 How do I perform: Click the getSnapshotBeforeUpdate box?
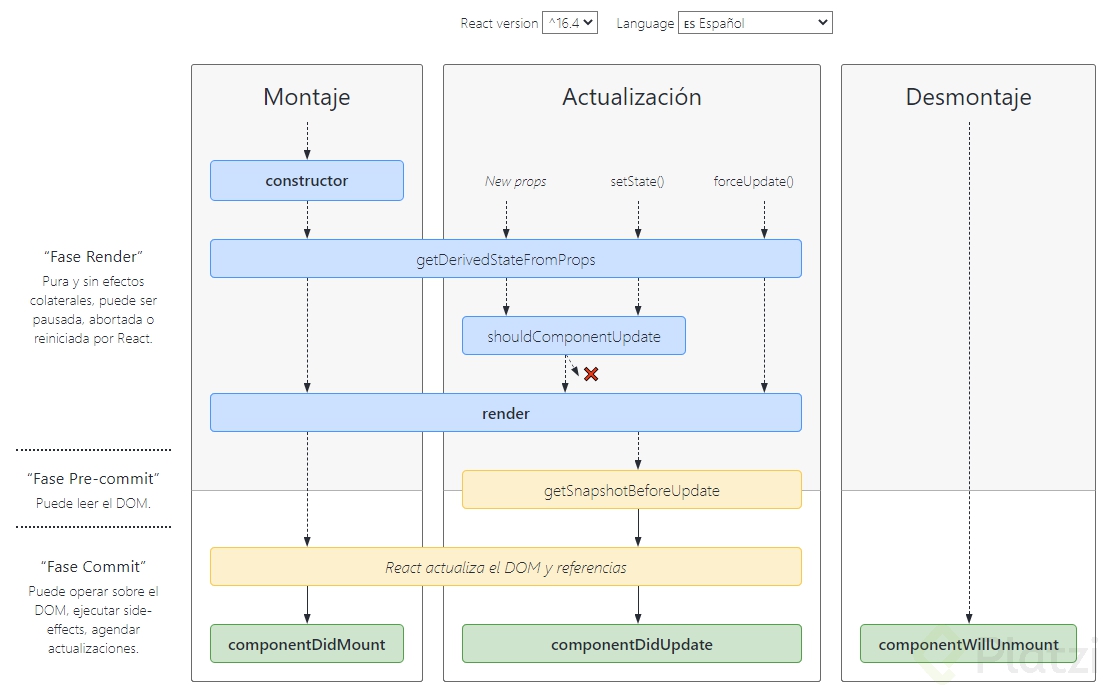(x=631, y=490)
